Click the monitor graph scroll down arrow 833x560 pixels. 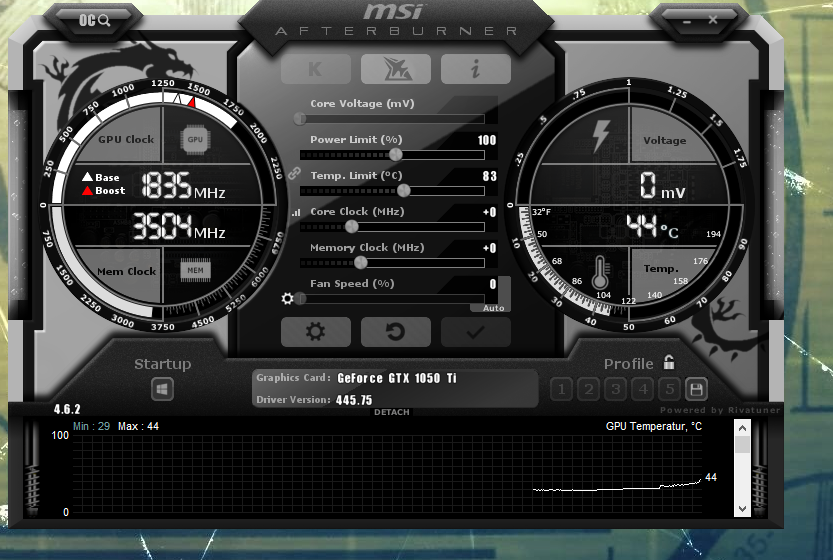[x=742, y=509]
